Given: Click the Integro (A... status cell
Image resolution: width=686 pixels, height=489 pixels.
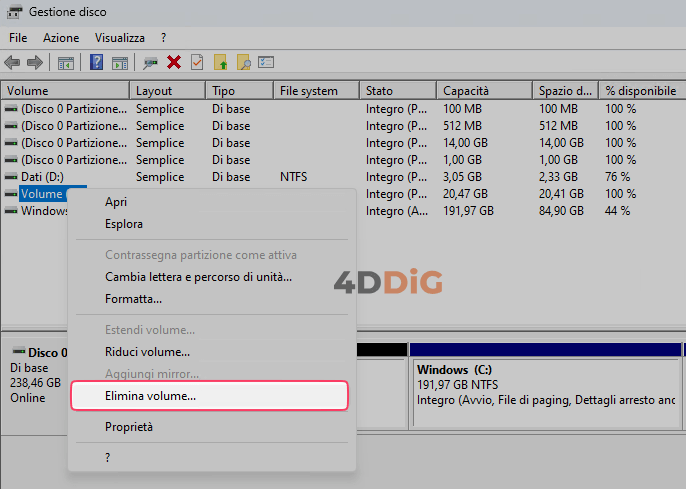Looking at the screenshot, I should (x=397, y=211).
